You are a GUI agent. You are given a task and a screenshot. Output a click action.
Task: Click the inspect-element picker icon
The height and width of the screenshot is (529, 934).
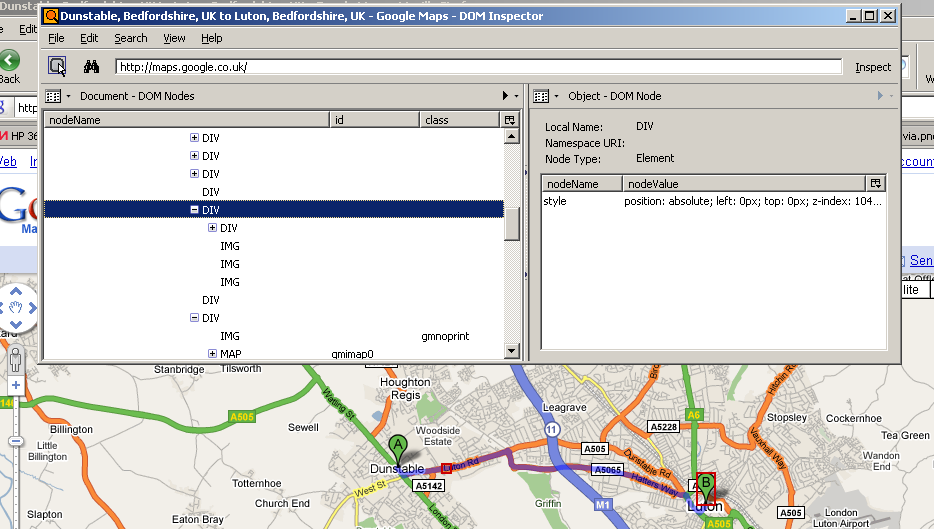pos(58,67)
